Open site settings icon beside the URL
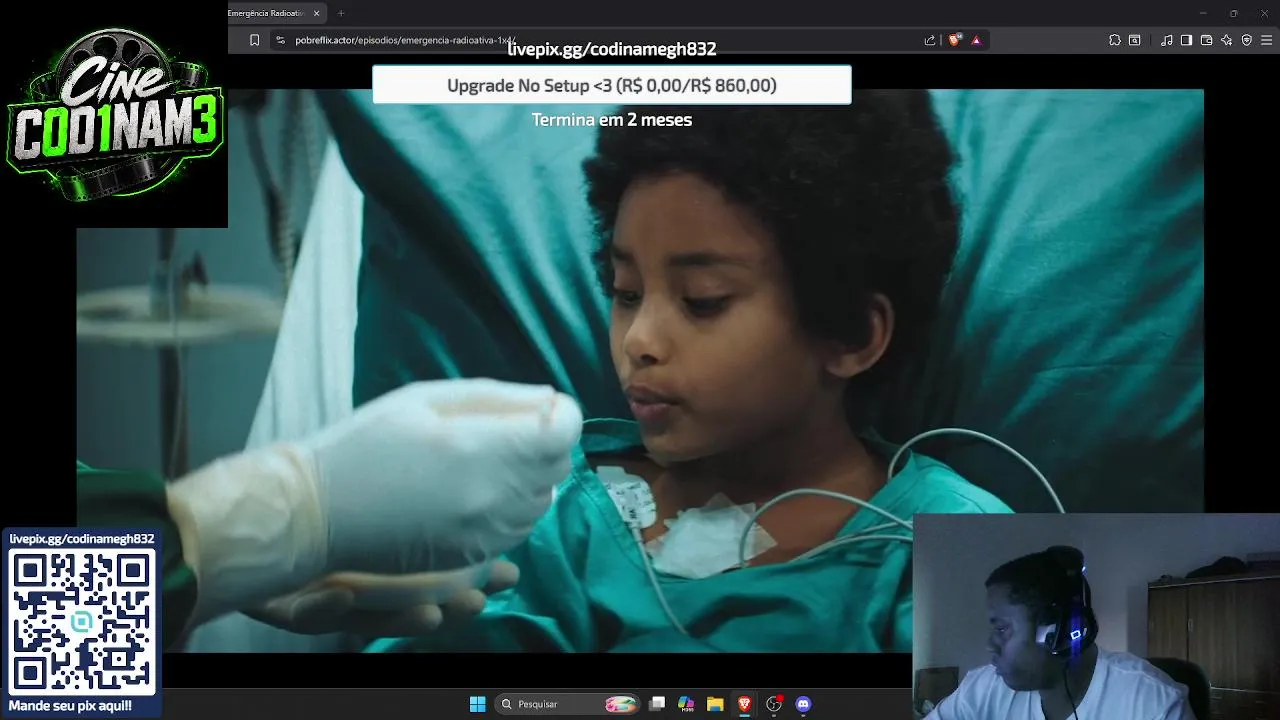 pyautogui.click(x=280, y=40)
